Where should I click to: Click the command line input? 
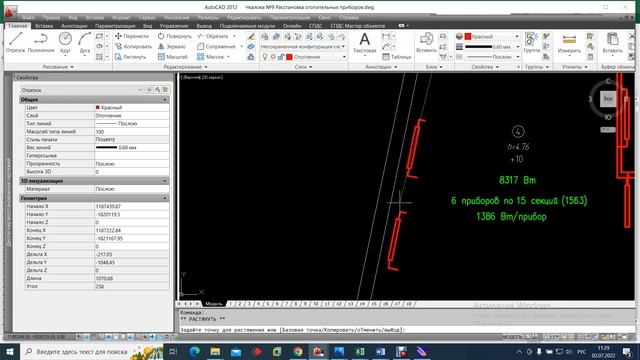406,329
